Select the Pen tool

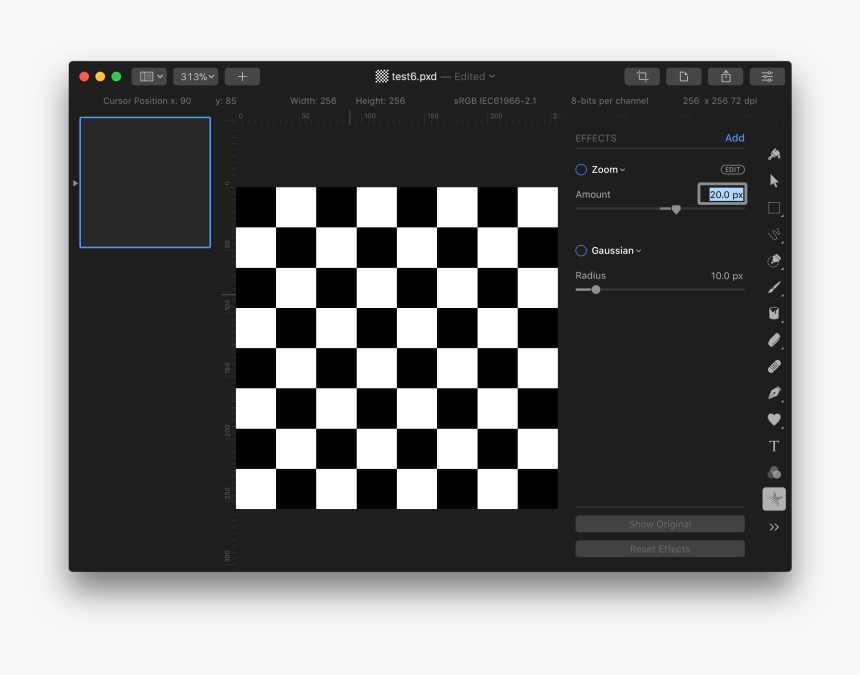[x=774, y=393]
